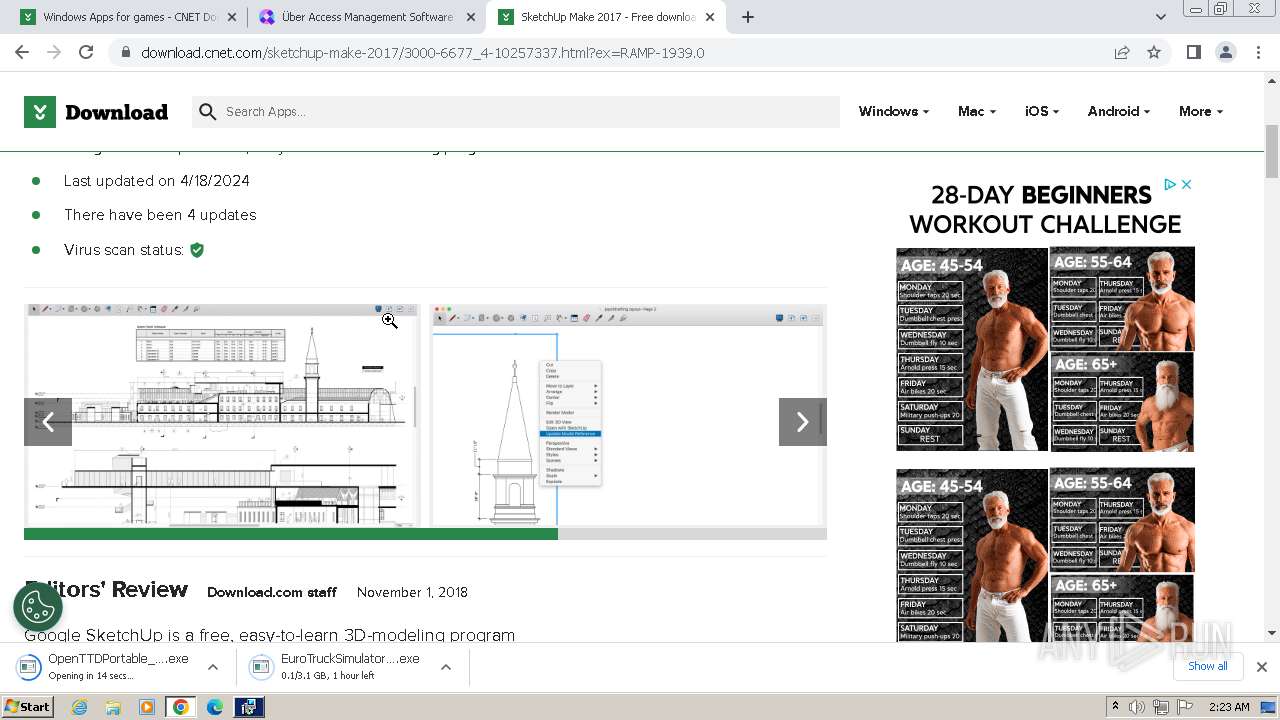1280x720 pixels.
Task: Close the Über Access Management tab
Action: pyautogui.click(x=470, y=17)
